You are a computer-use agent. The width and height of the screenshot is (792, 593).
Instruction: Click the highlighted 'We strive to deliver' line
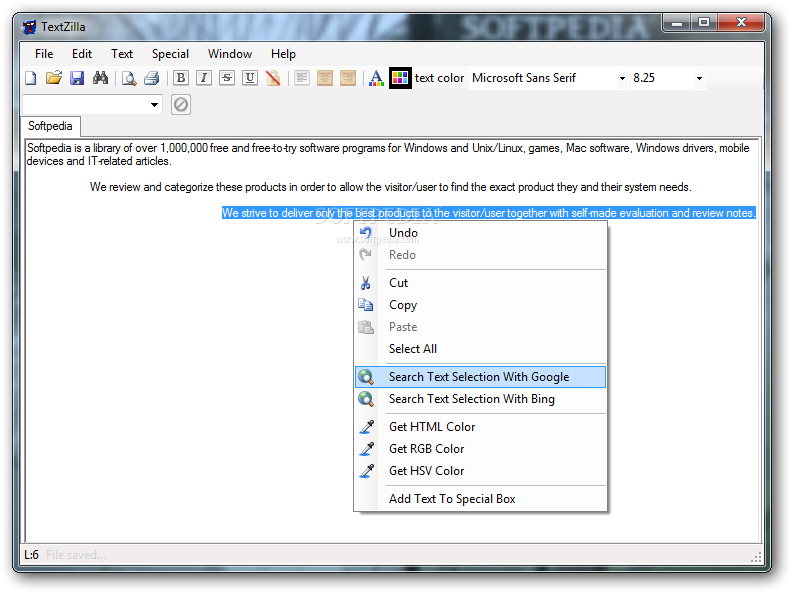pyautogui.click(x=489, y=213)
